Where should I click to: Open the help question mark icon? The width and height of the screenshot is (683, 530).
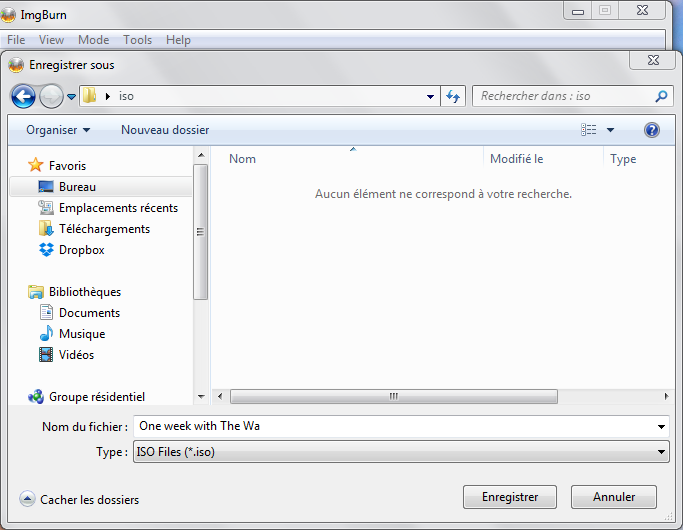[x=652, y=130]
